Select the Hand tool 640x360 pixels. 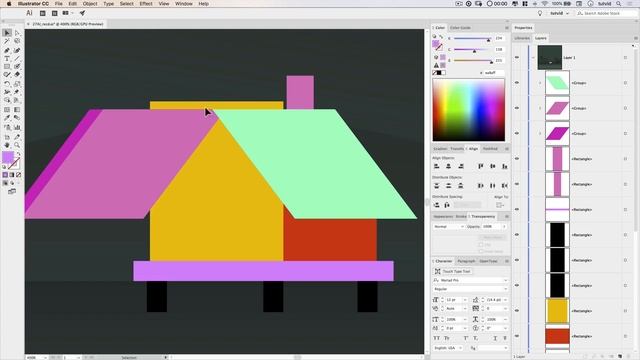[x=7, y=145]
